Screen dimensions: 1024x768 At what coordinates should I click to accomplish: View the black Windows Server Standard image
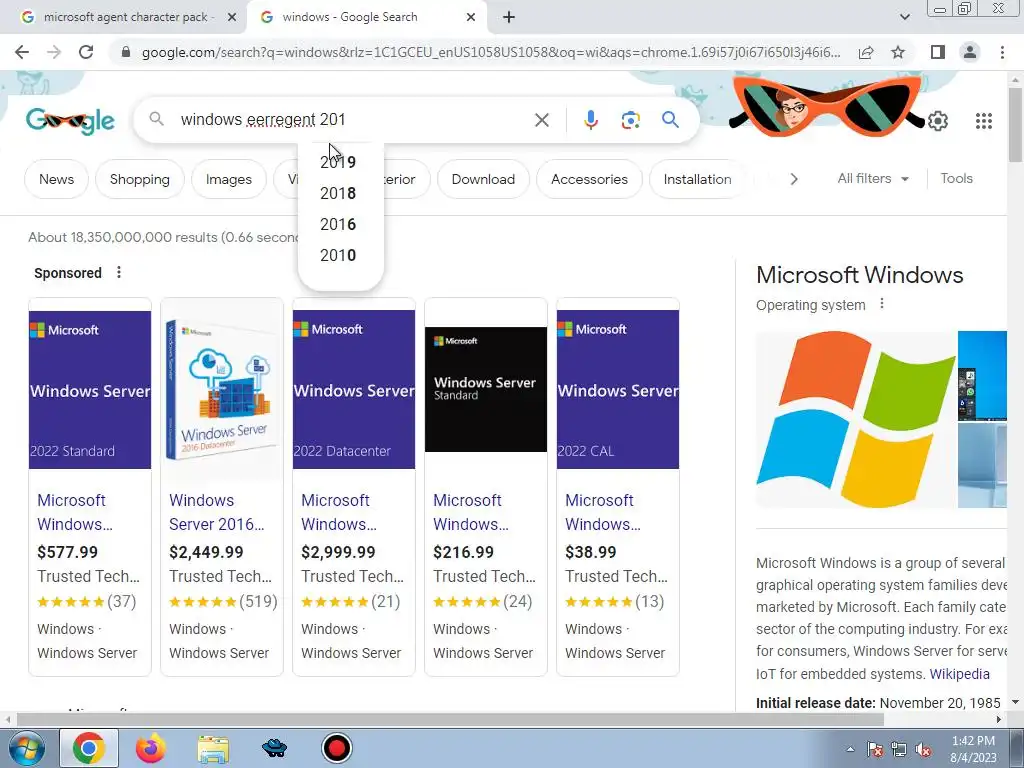click(x=486, y=389)
